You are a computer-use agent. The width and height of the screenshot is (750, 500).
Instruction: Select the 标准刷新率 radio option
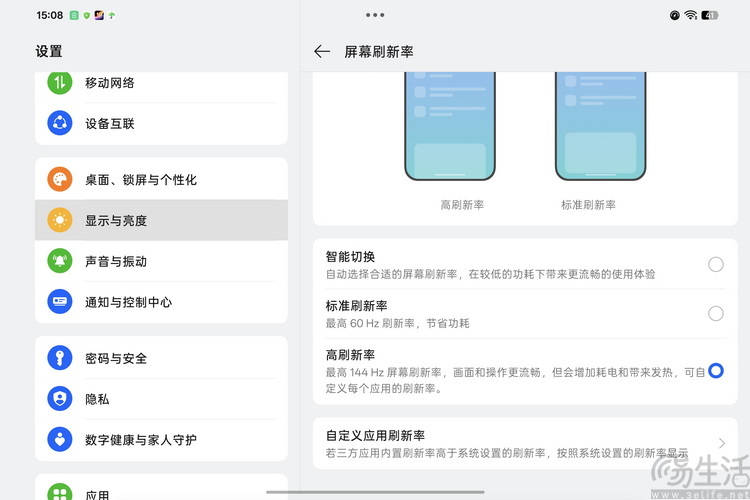coord(716,314)
